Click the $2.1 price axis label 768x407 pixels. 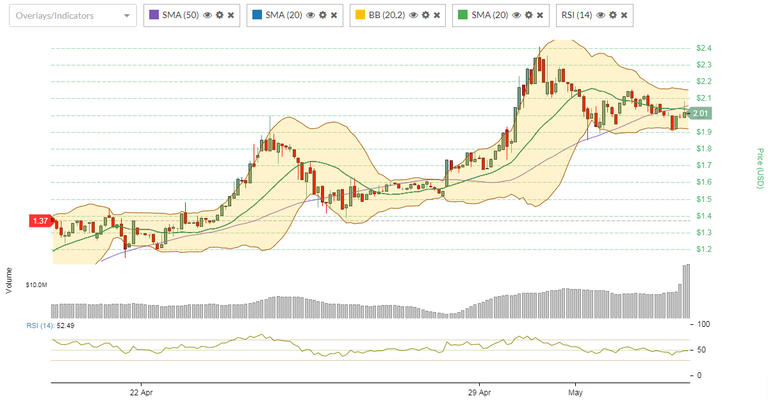point(704,98)
